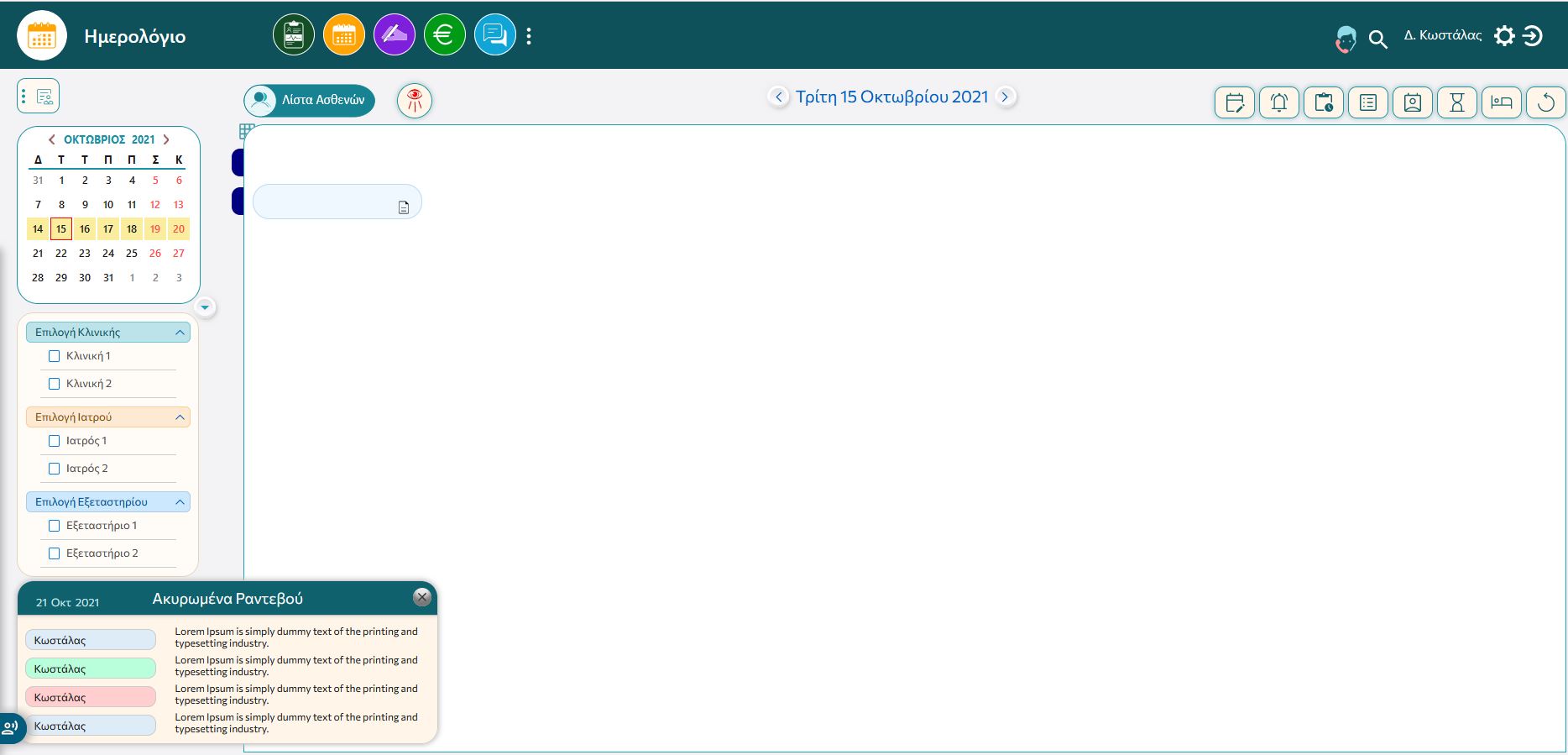Image resolution: width=1568 pixels, height=755 pixels.
Task: Collapse the Επιλογή Εξεταστηρίου section
Action: click(180, 502)
